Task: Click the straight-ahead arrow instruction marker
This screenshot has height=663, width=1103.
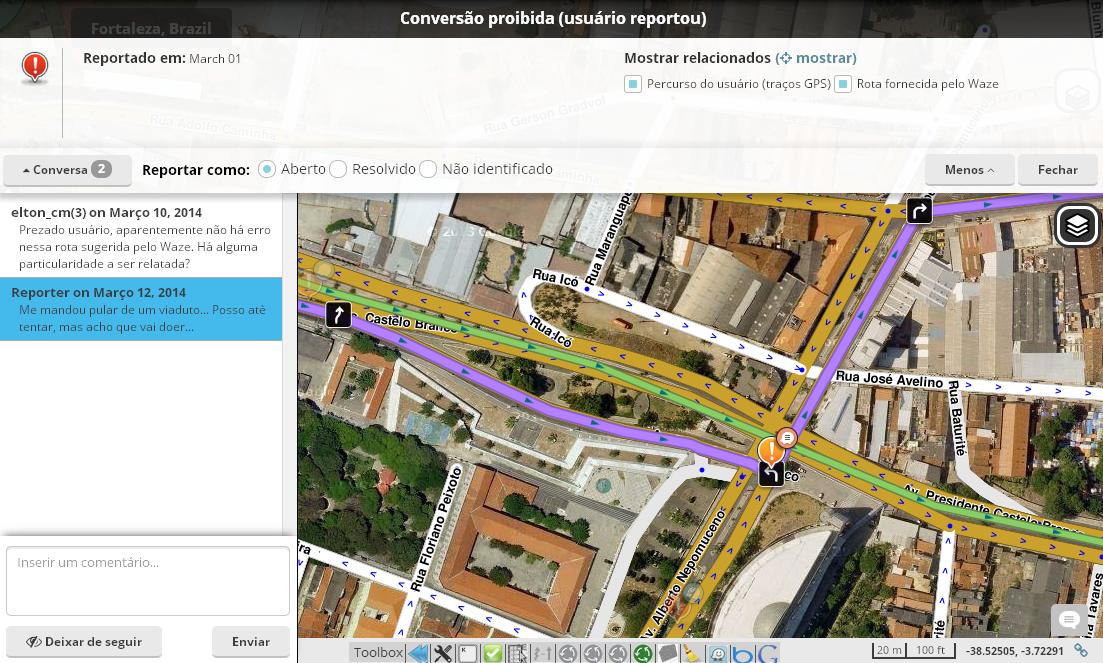Action: point(338,314)
